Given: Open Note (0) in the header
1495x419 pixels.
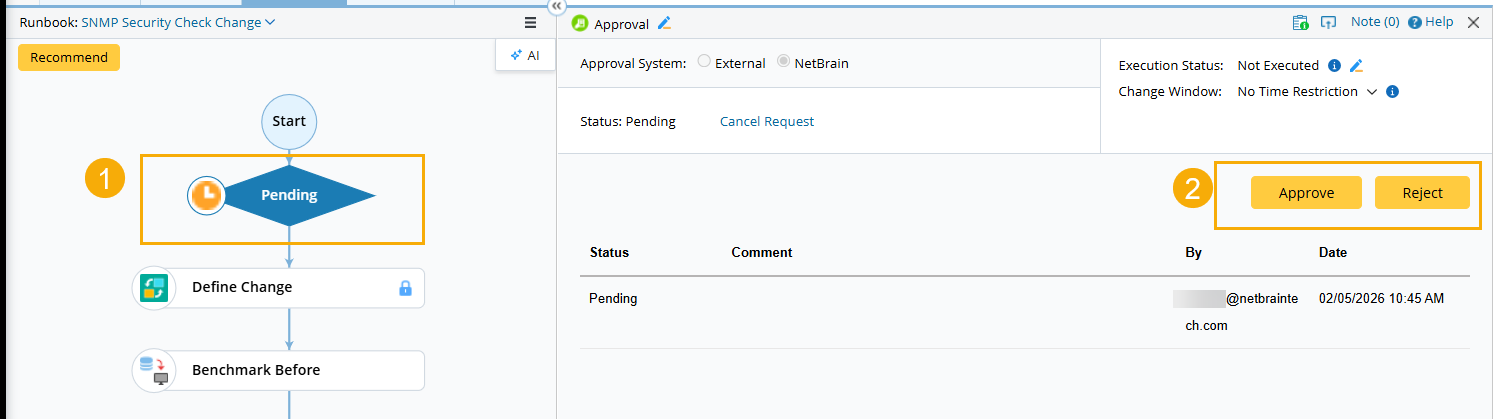Looking at the screenshot, I should click(1374, 23).
